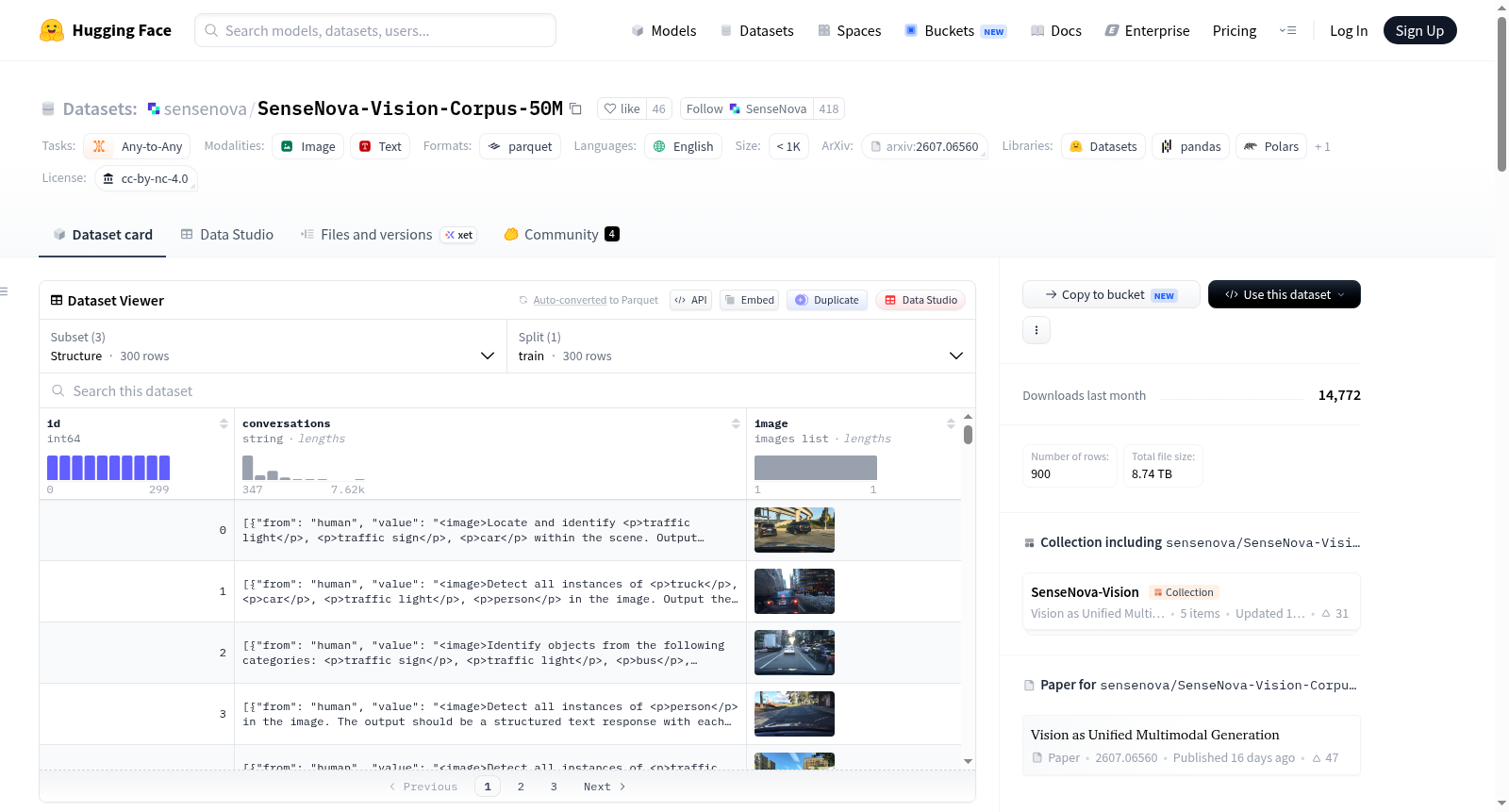
Task: Like this dataset with the heart button
Action: [622, 108]
